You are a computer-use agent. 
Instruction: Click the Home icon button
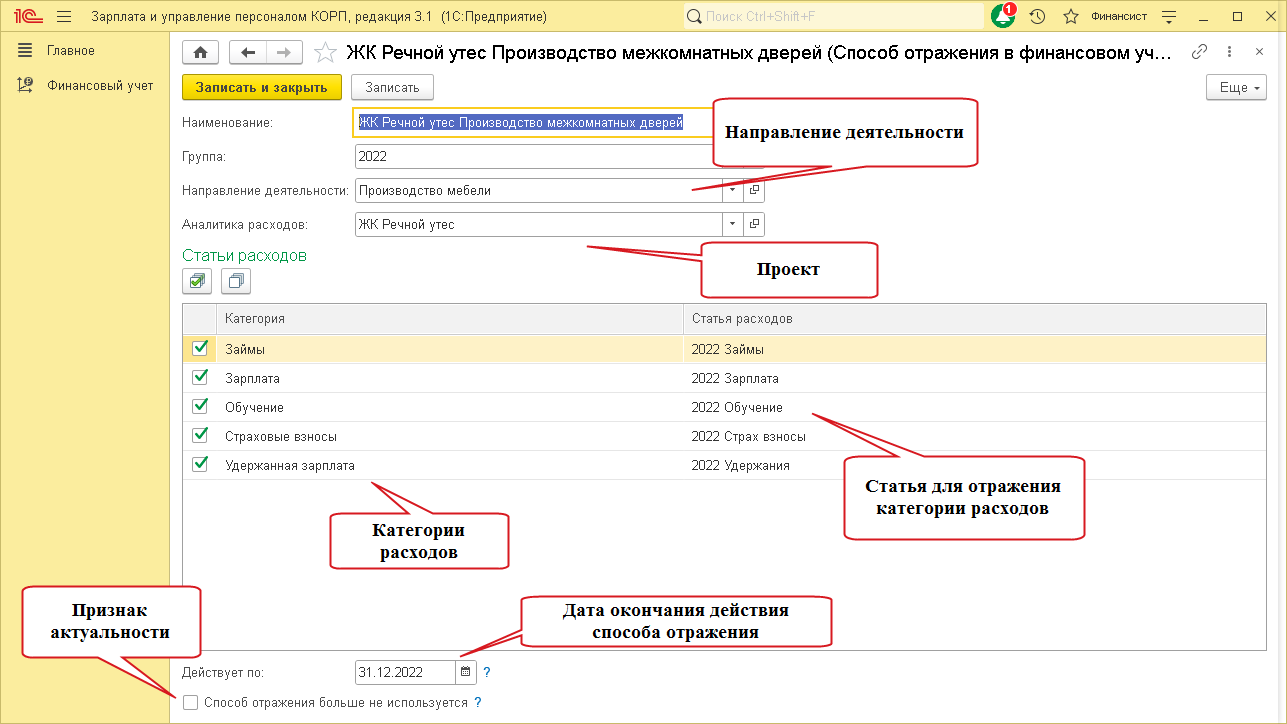(200, 53)
